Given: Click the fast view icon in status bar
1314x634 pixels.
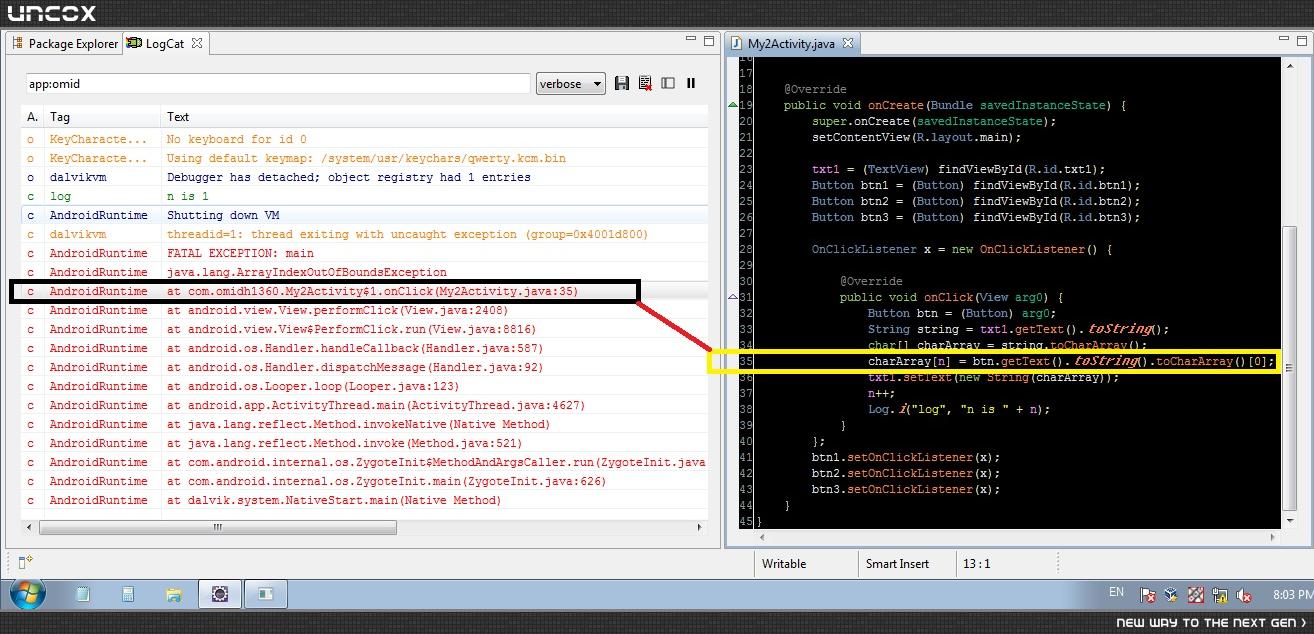Looking at the screenshot, I should click(x=26, y=562).
